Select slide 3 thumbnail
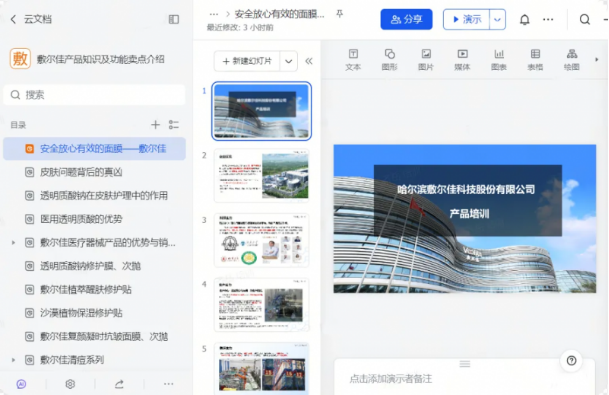Screen dimensions: 609x395 [261, 240]
